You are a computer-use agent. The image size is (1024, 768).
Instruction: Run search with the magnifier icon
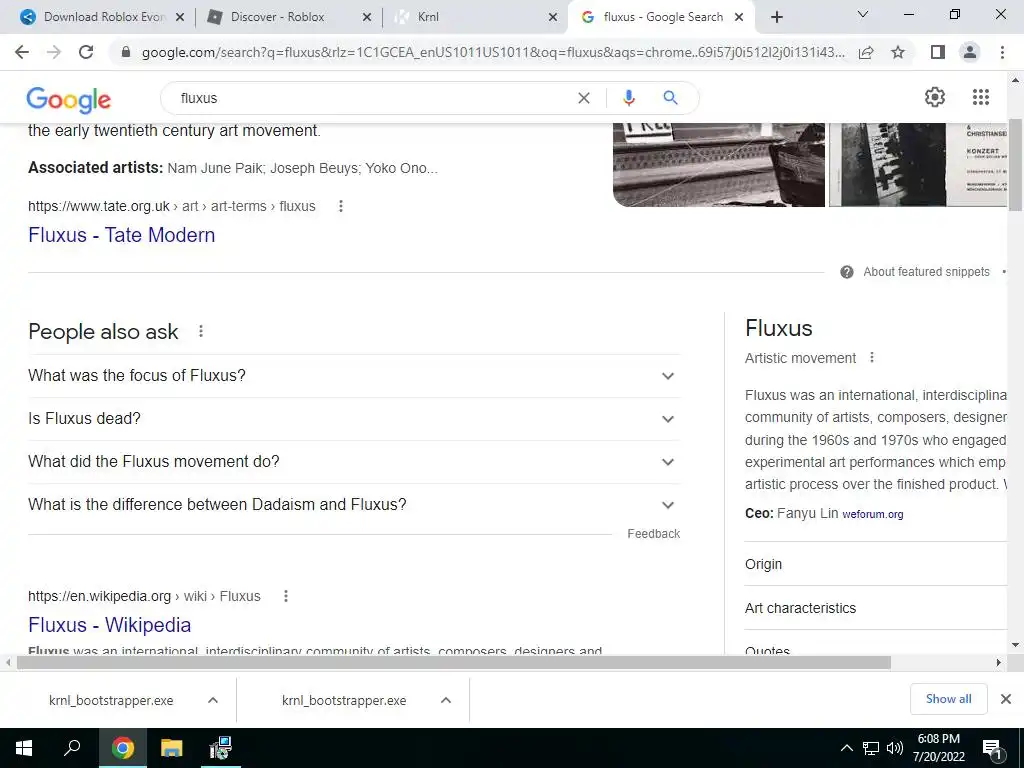670,98
